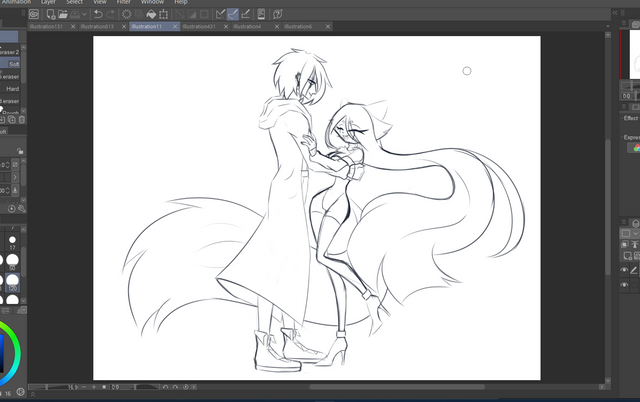Viewport: 640px width, 402px height.
Task: Toggle the tool property lock icon
Action: click(20, 151)
